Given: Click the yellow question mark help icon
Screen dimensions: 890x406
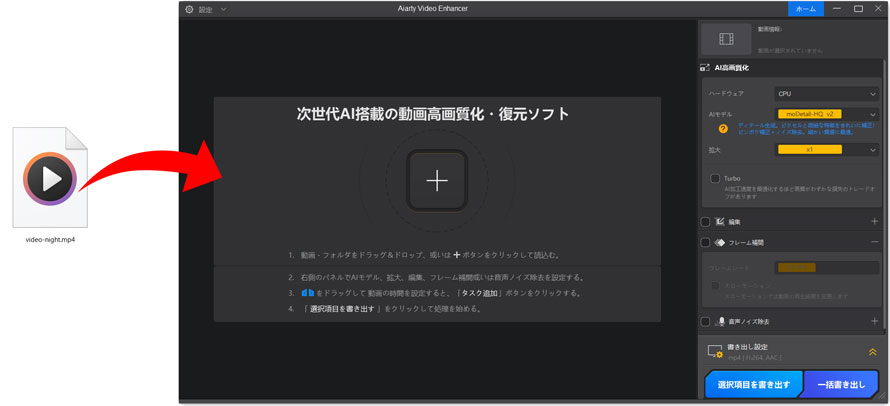Looking at the screenshot, I should point(723,129).
